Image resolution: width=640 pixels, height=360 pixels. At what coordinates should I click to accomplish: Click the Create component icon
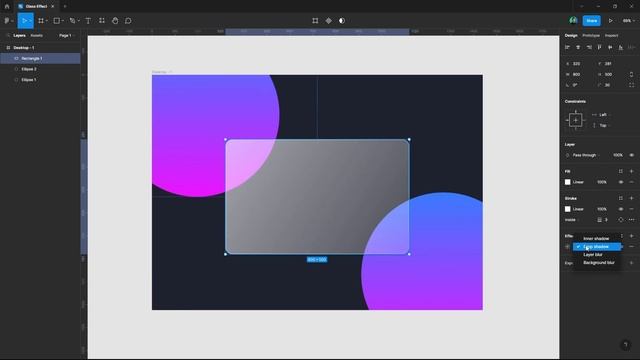[x=329, y=20]
